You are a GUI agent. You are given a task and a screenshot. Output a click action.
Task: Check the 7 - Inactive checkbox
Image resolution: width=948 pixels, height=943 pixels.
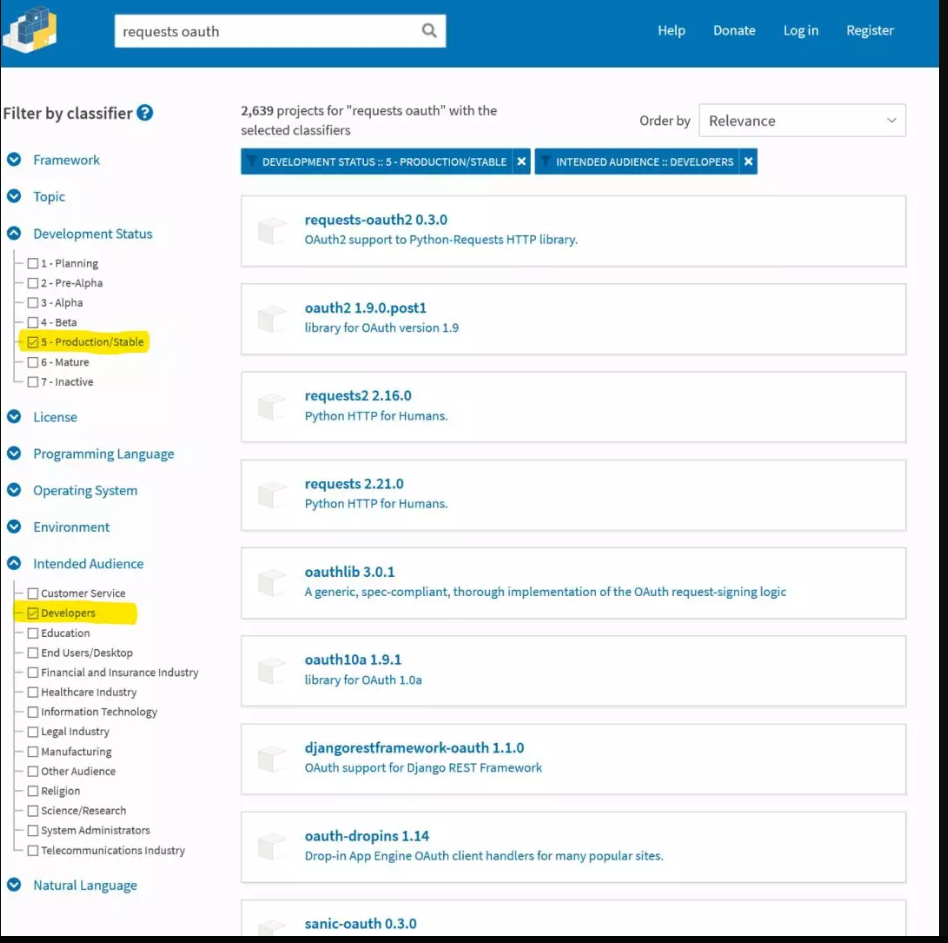click(x=33, y=382)
